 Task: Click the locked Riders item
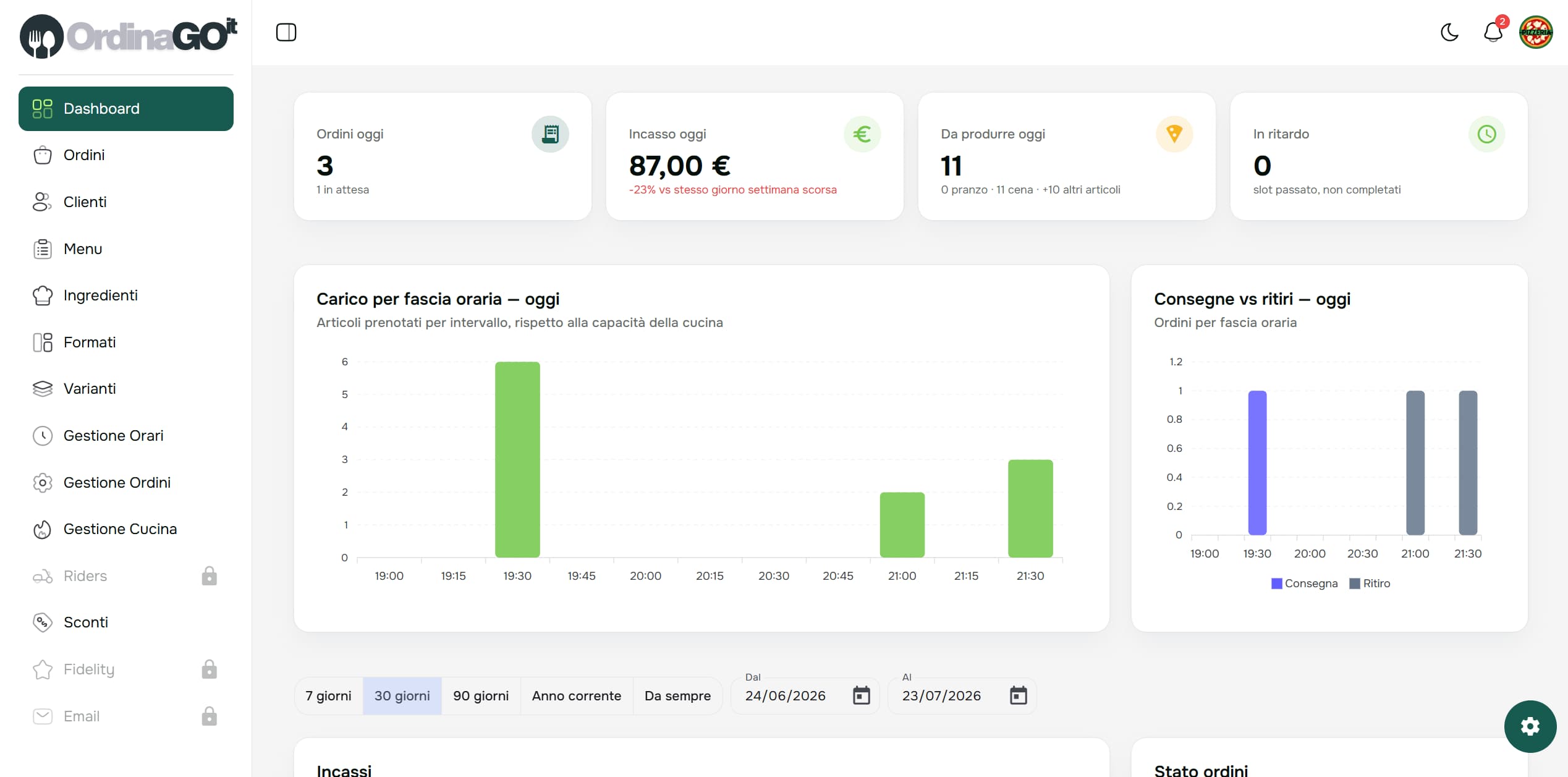[126, 576]
